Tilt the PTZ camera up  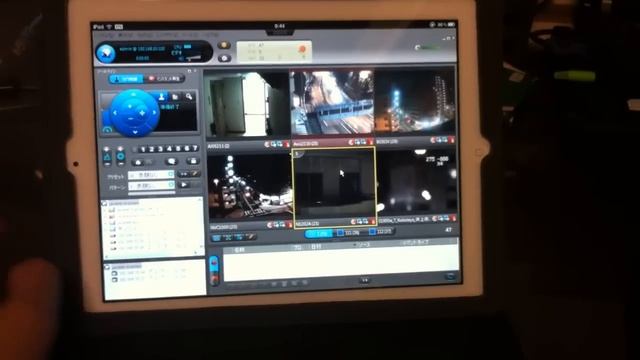click(133, 95)
